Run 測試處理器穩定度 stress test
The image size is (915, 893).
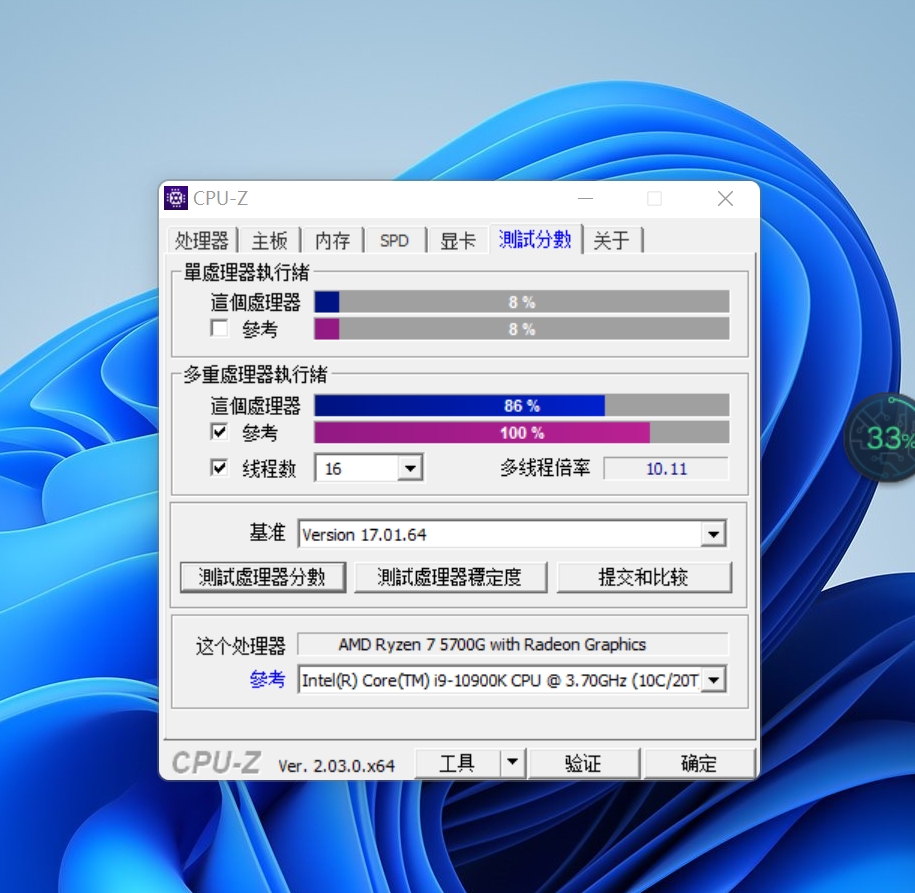[450, 577]
